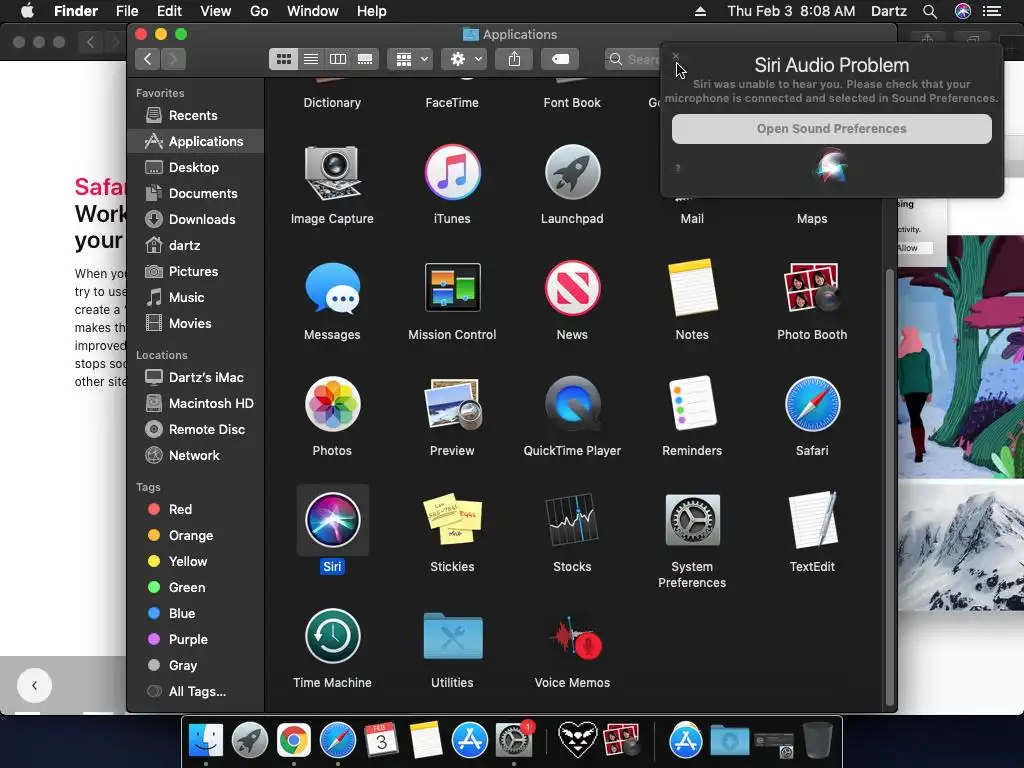Select Network in Locations
1024x768 pixels.
[195, 455]
